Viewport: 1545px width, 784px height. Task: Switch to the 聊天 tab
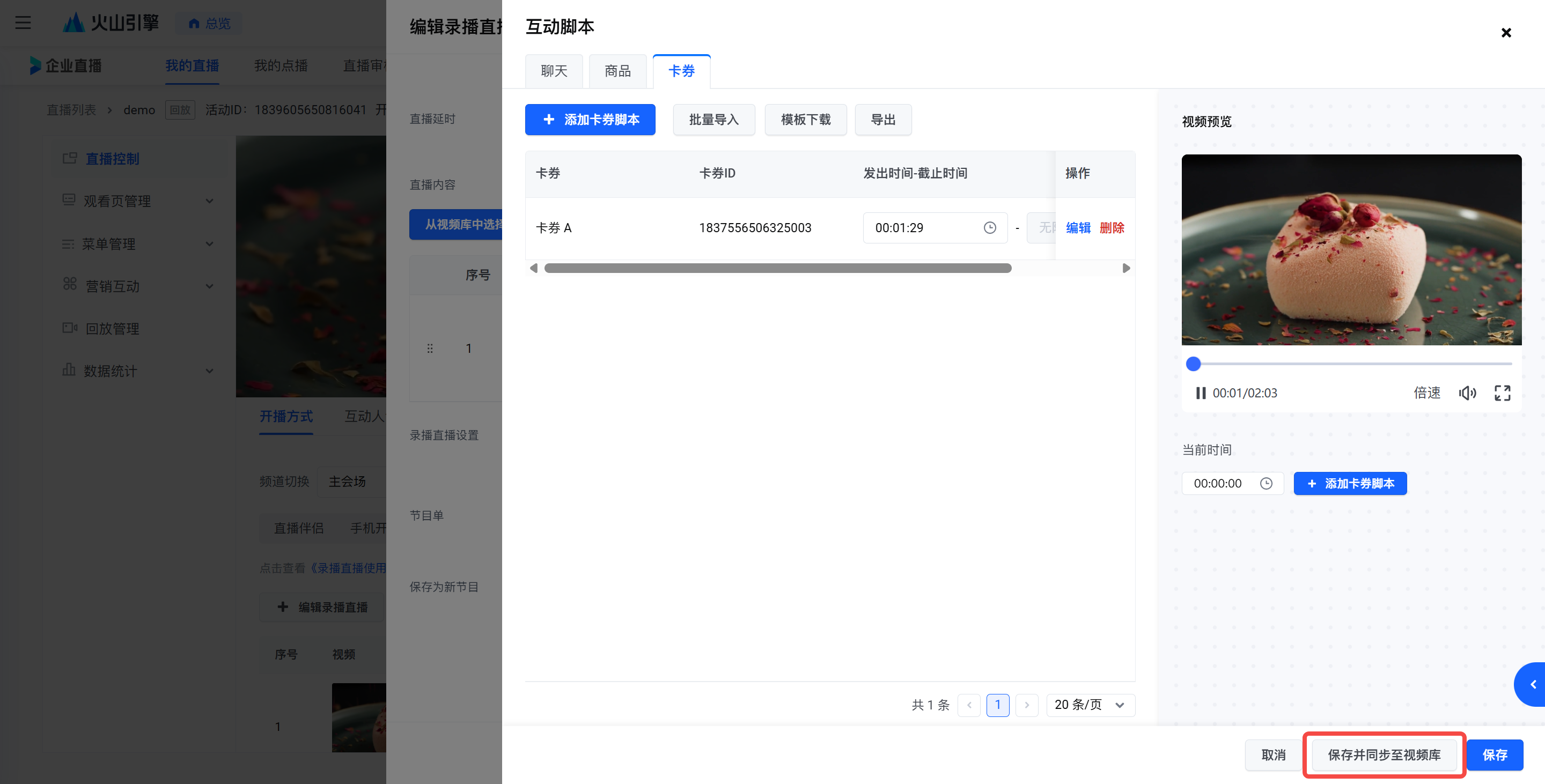(x=554, y=71)
